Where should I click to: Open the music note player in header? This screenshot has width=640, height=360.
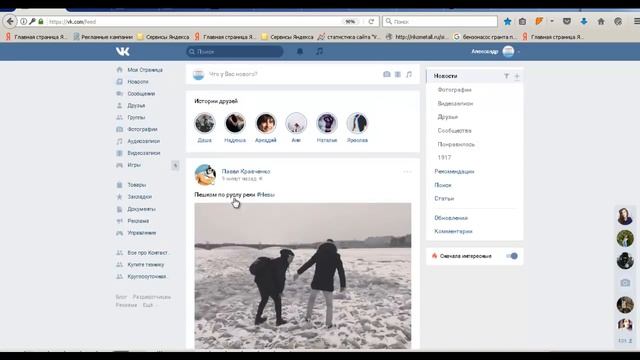point(320,51)
